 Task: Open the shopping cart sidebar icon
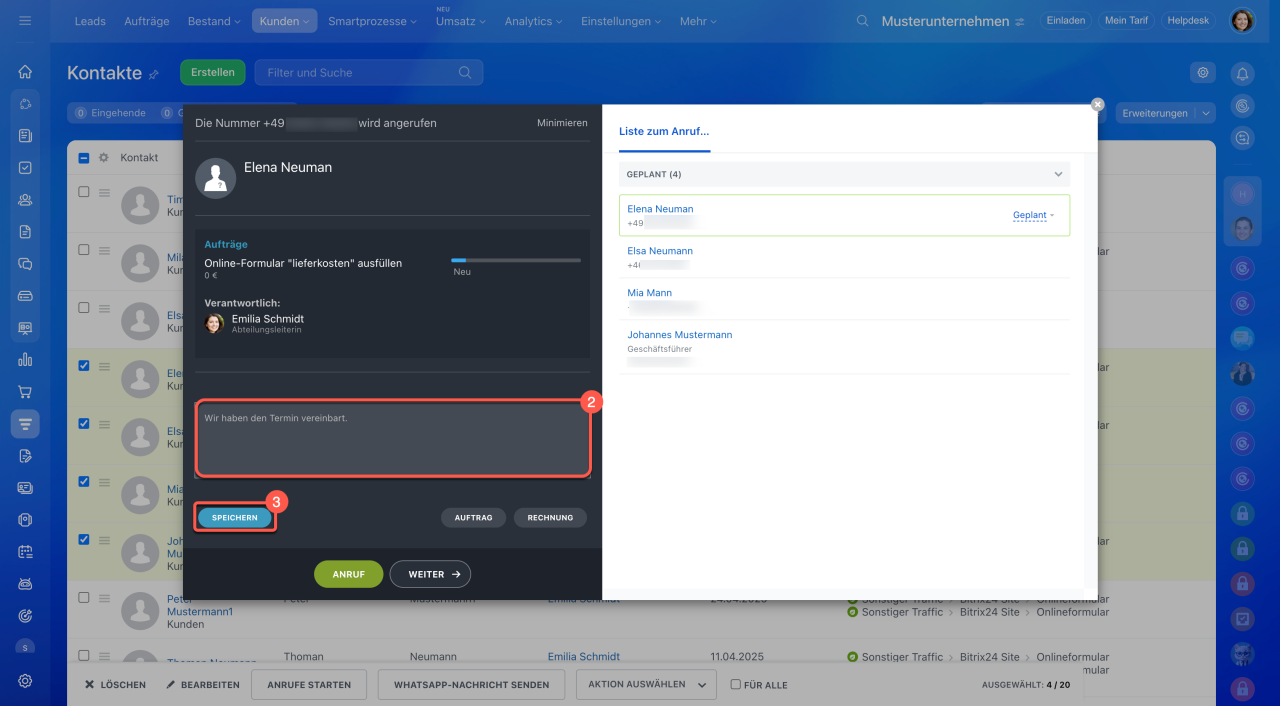click(x=25, y=392)
